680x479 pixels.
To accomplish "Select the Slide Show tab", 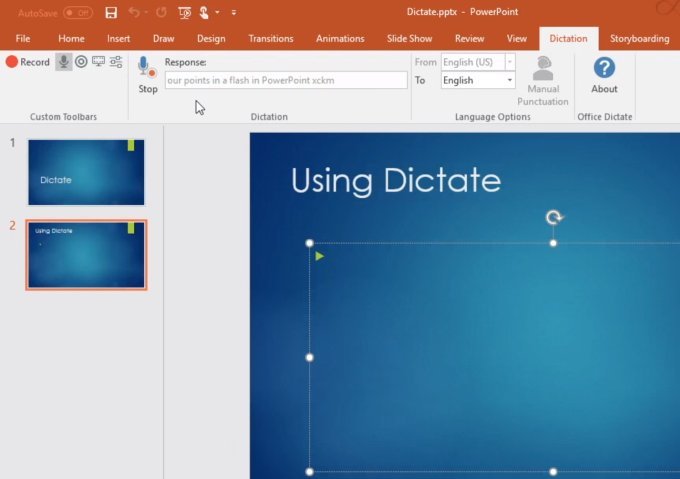I will pyautogui.click(x=409, y=39).
